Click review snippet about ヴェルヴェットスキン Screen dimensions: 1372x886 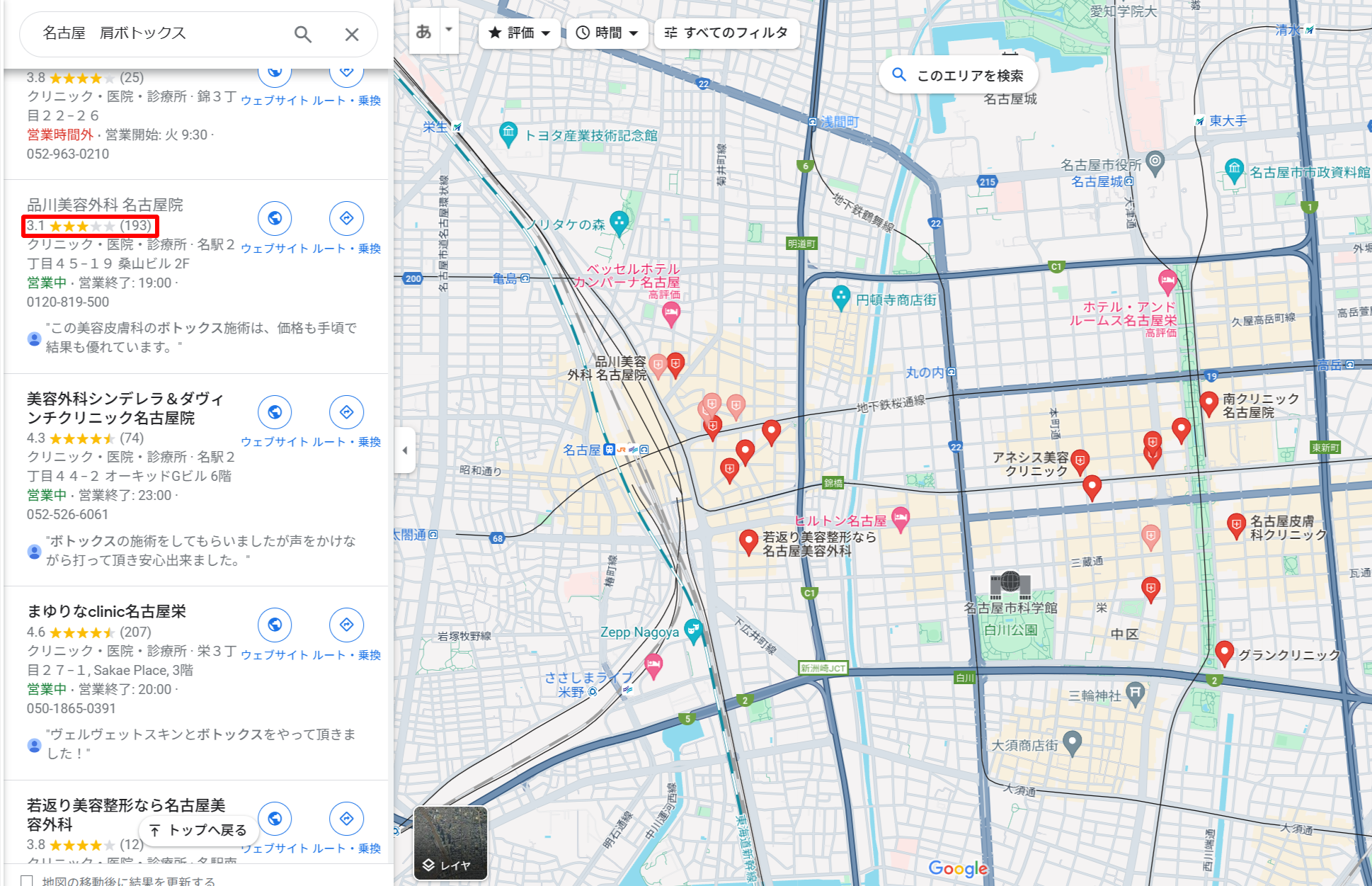pyautogui.click(x=201, y=744)
